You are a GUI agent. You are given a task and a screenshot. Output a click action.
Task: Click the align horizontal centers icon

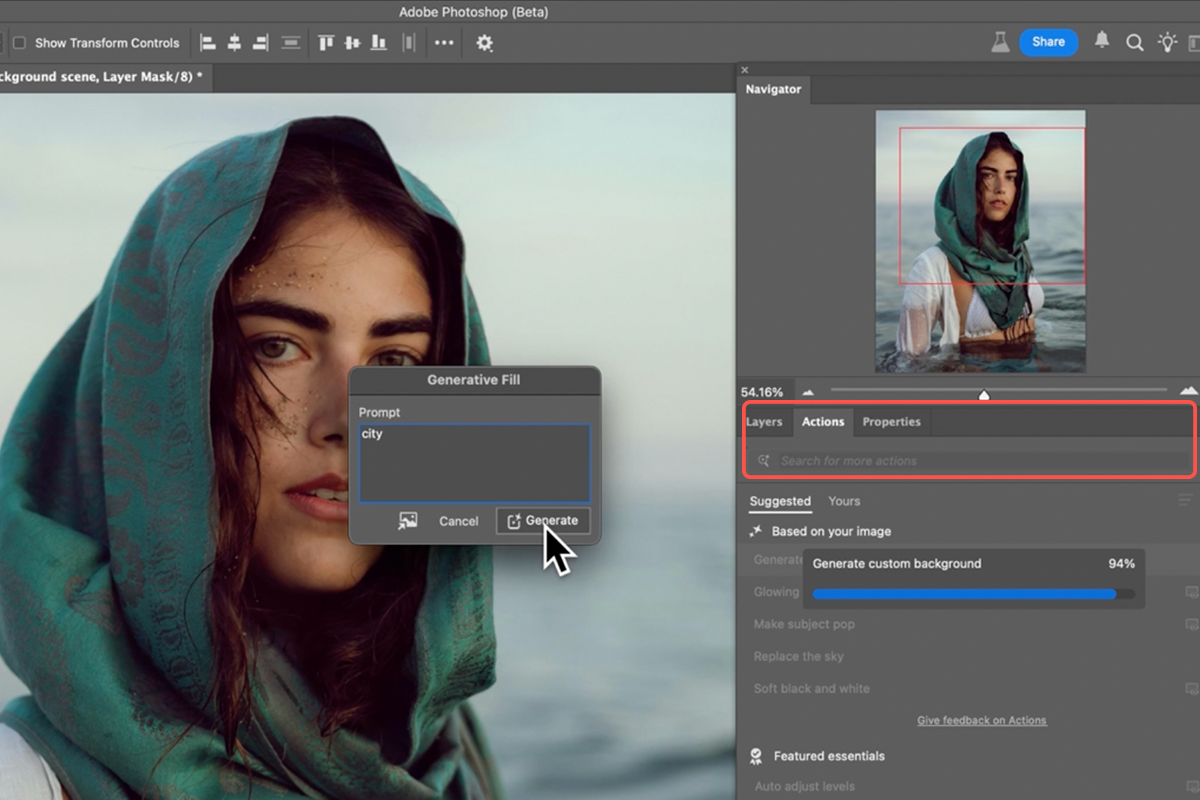(x=234, y=43)
